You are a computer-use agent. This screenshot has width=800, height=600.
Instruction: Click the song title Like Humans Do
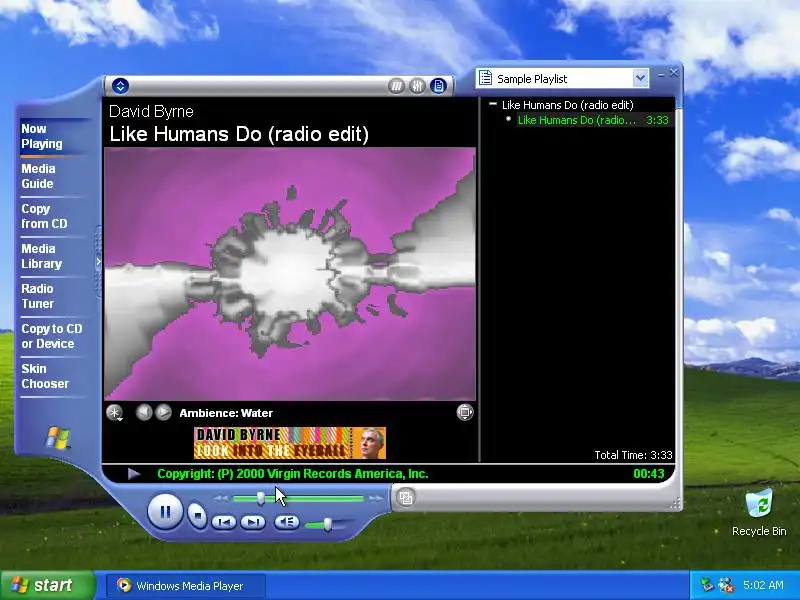[x=239, y=134]
